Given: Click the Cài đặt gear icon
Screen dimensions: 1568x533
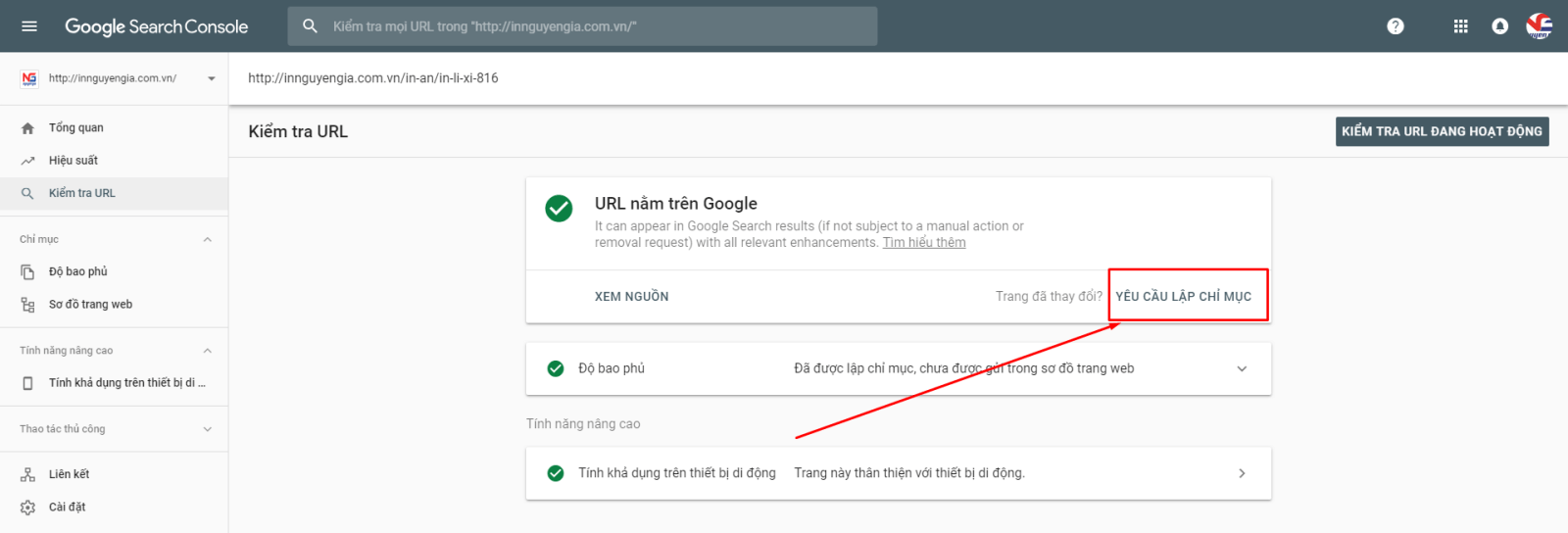Looking at the screenshot, I should click(x=27, y=508).
